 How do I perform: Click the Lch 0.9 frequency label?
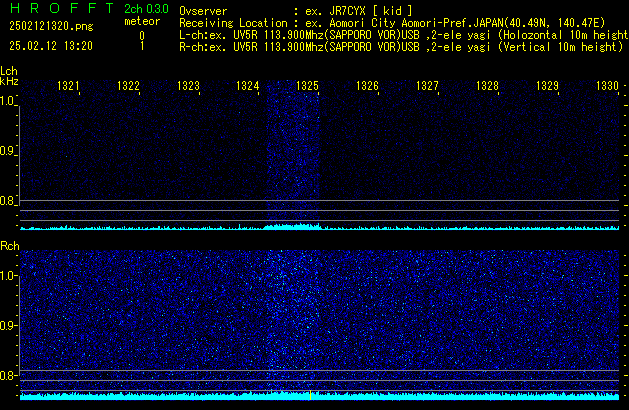click(x=7, y=151)
